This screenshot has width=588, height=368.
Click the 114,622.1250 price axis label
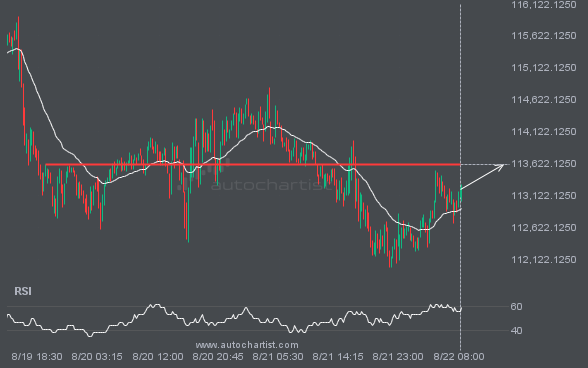544,99
